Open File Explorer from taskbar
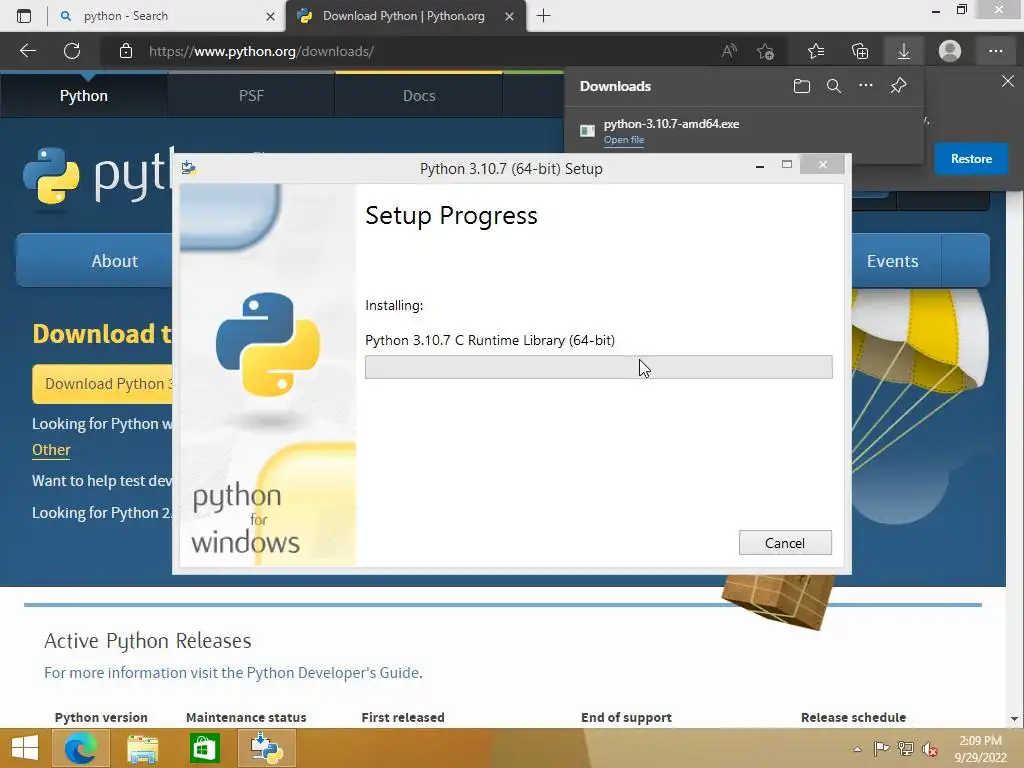Viewport: 1024px width, 768px height. pyautogui.click(x=143, y=748)
